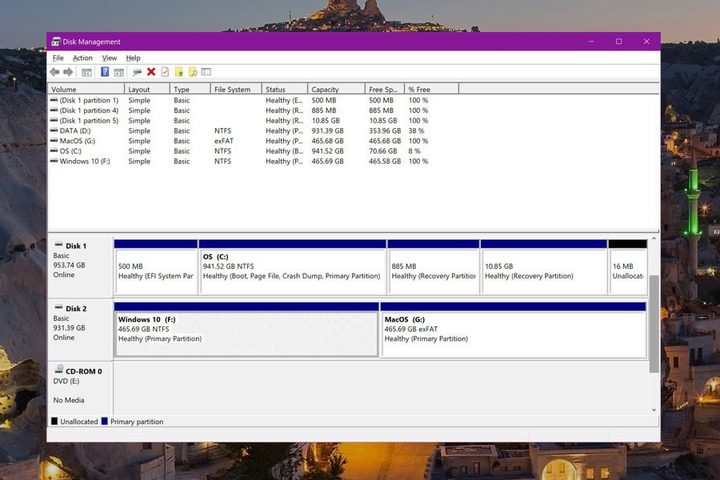Image resolution: width=720 pixels, height=480 pixels.
Task: Click 70.66 GB free space cell
Action: [x=383, y=151]
